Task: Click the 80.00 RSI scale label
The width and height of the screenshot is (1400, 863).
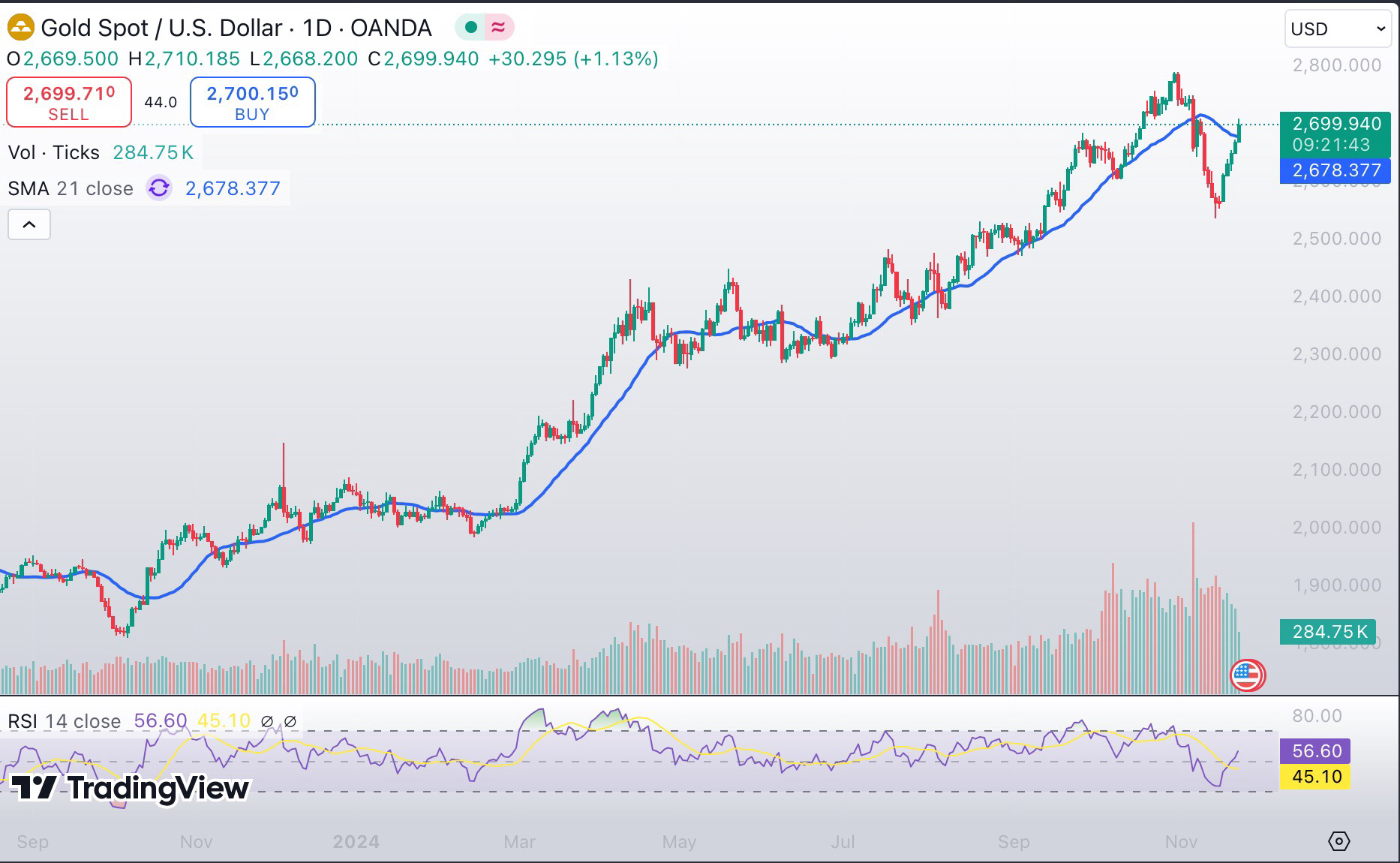Action: pyautogui.click(x=1316, y=716)
